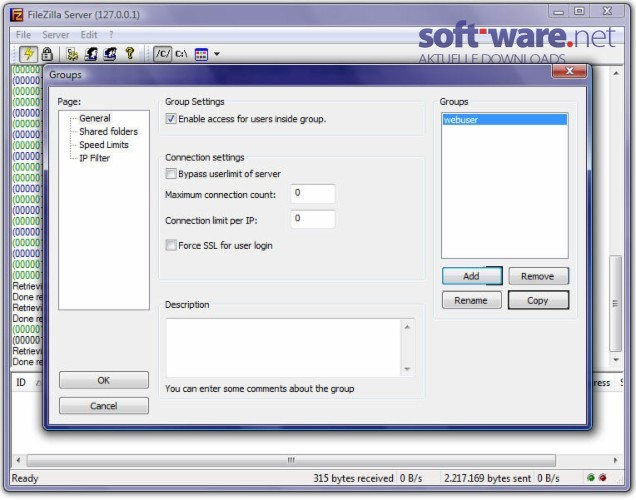This screenshot has height=500, width=636.
Task: Uncheck Enable access for users inside group
Action: (171, 119)
